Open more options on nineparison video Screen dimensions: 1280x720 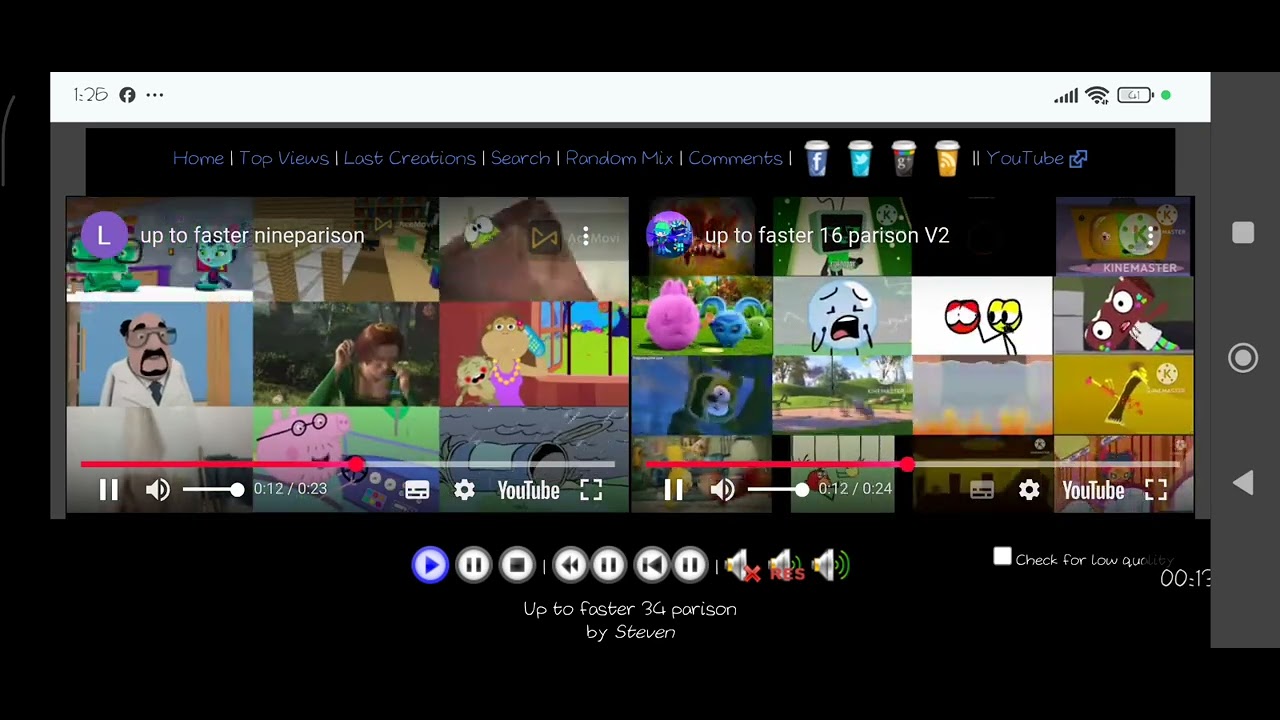(x=586, y=237)
